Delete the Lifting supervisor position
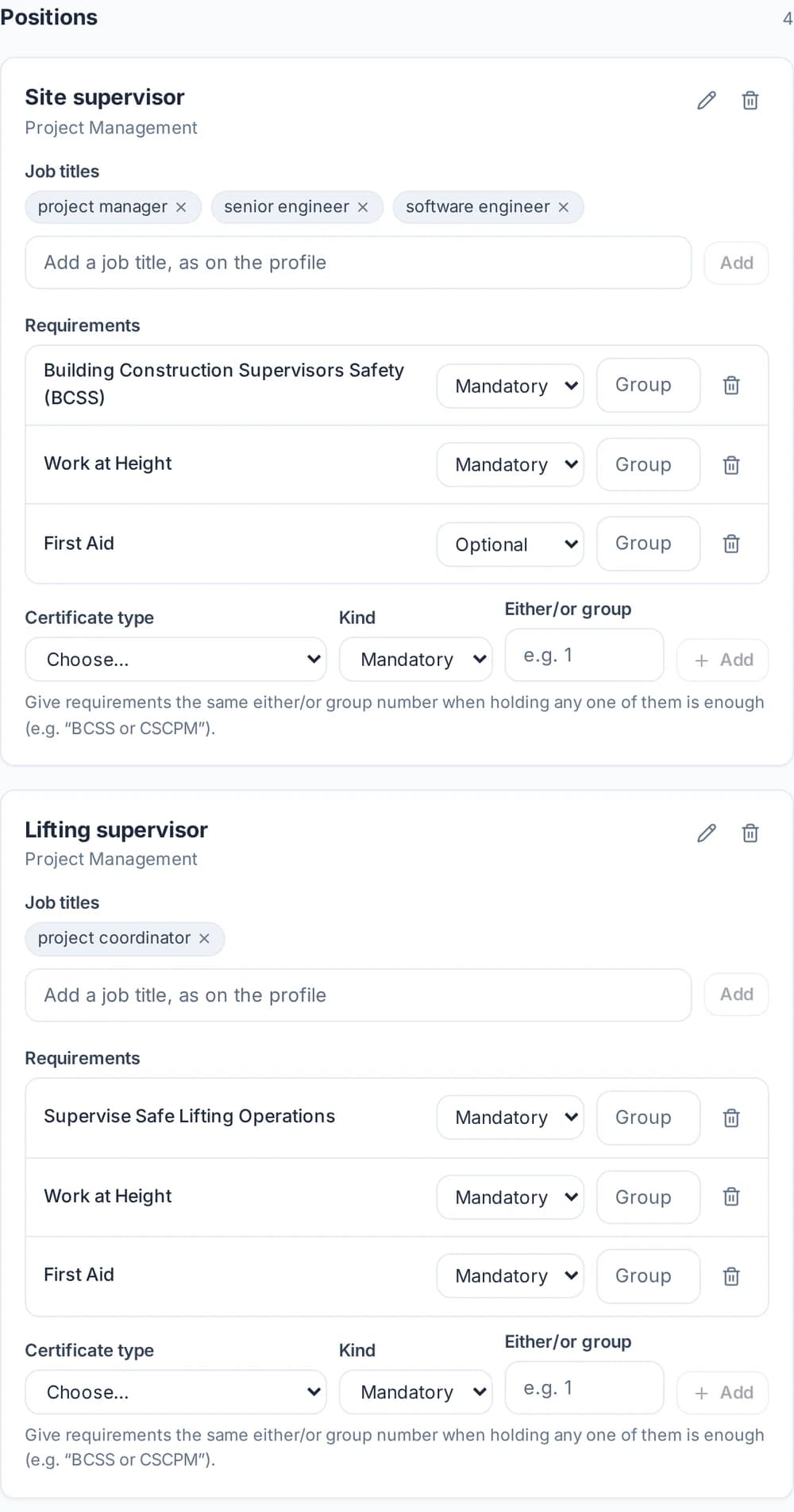 coord(750,833)
